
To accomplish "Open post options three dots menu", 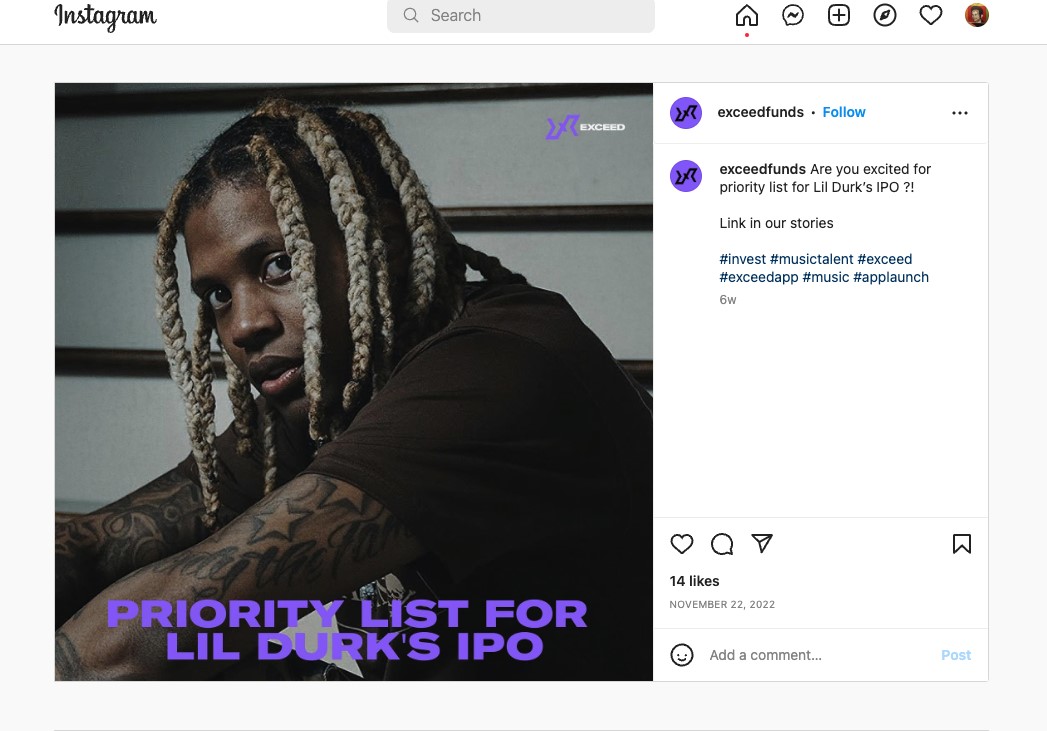I will pos(960,113).
